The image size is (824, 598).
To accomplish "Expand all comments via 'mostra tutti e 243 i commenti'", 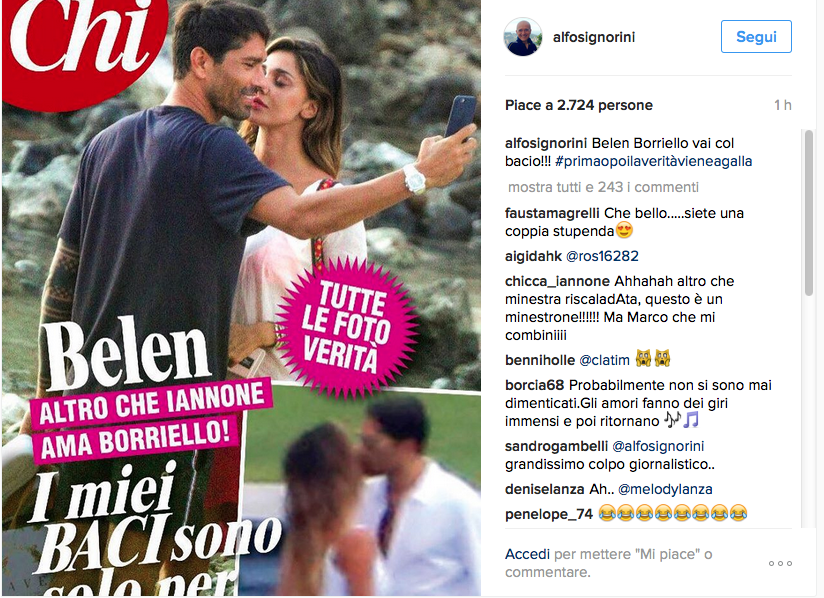I will point(603,187).
